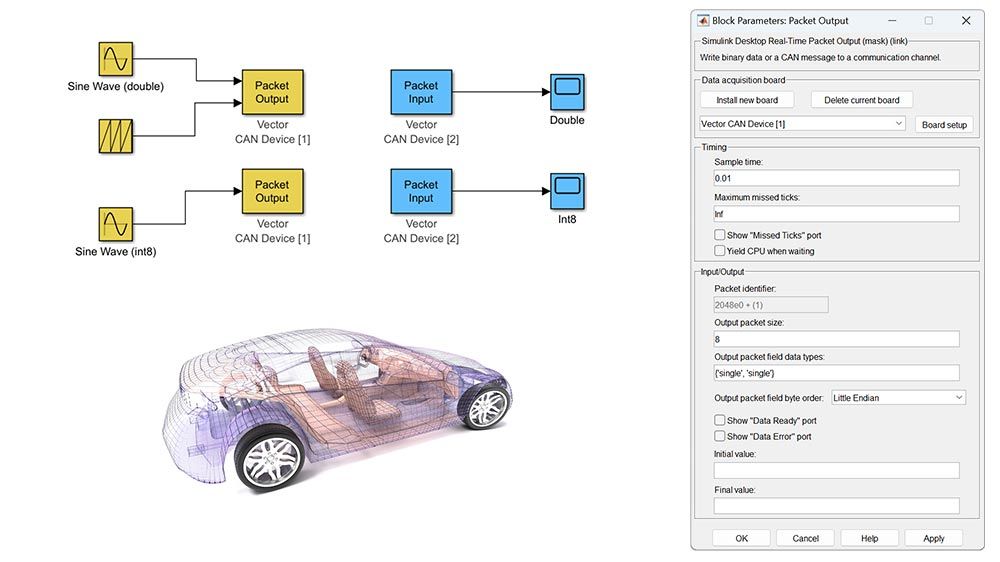Viewport: 1000px width, 562px height.
Task: Select the Sine Wave (int8) block
Action: pos(115,225)
